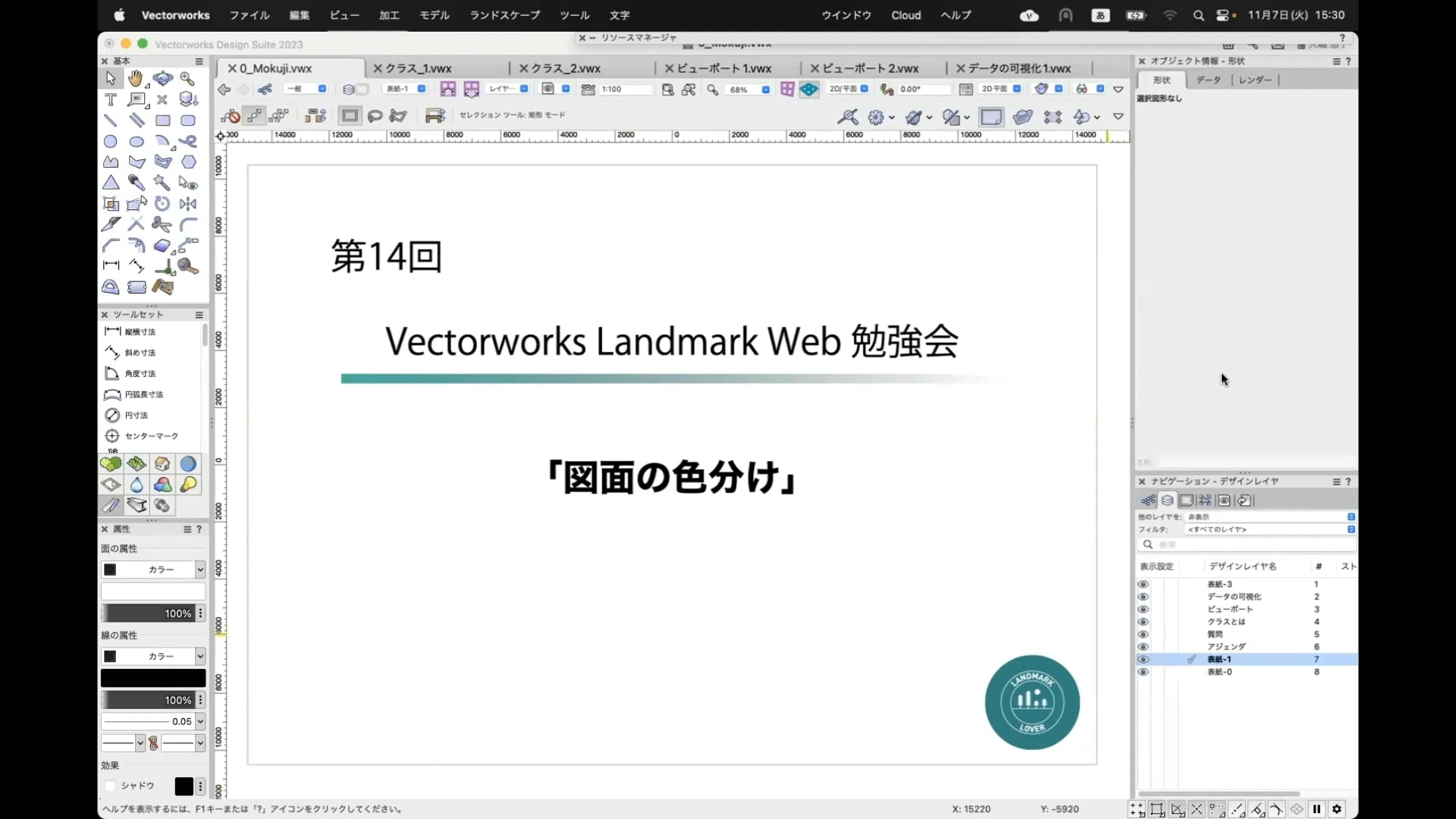Toggle visibility of 表紙-0 layer

1143,672
